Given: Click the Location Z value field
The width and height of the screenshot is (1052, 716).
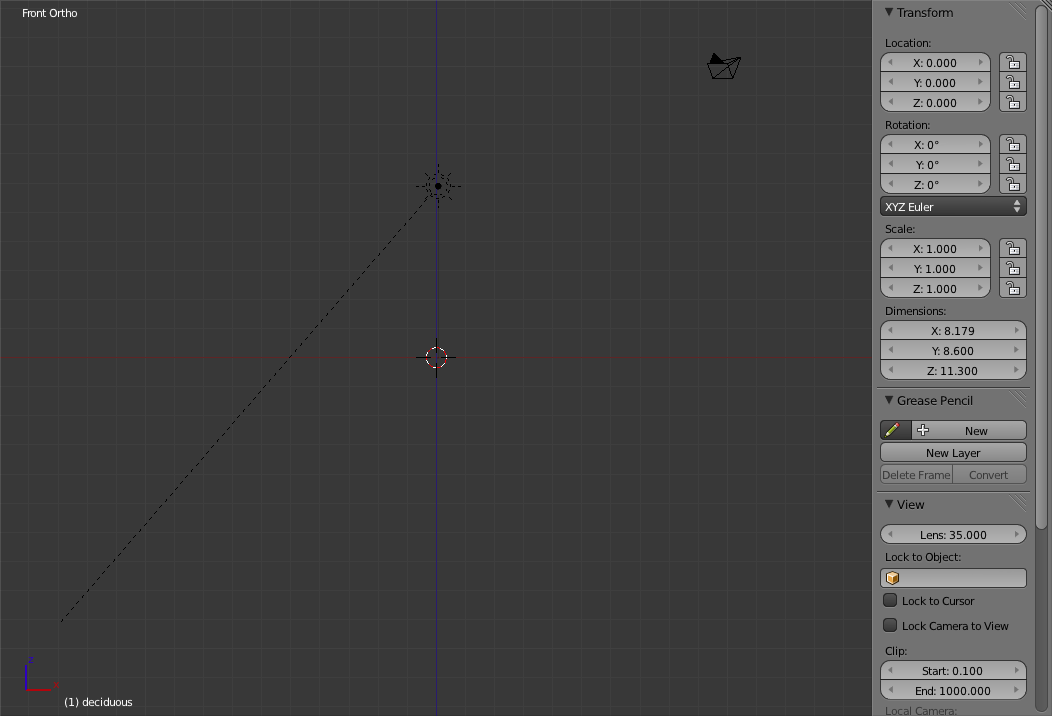Looking at the screenshot, I should (x=935, y=102).
